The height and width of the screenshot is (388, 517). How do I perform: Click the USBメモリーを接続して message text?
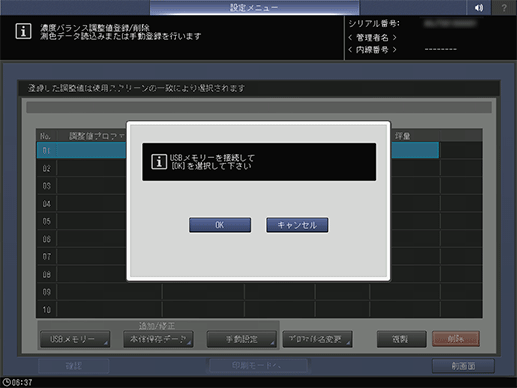point(212,158)
